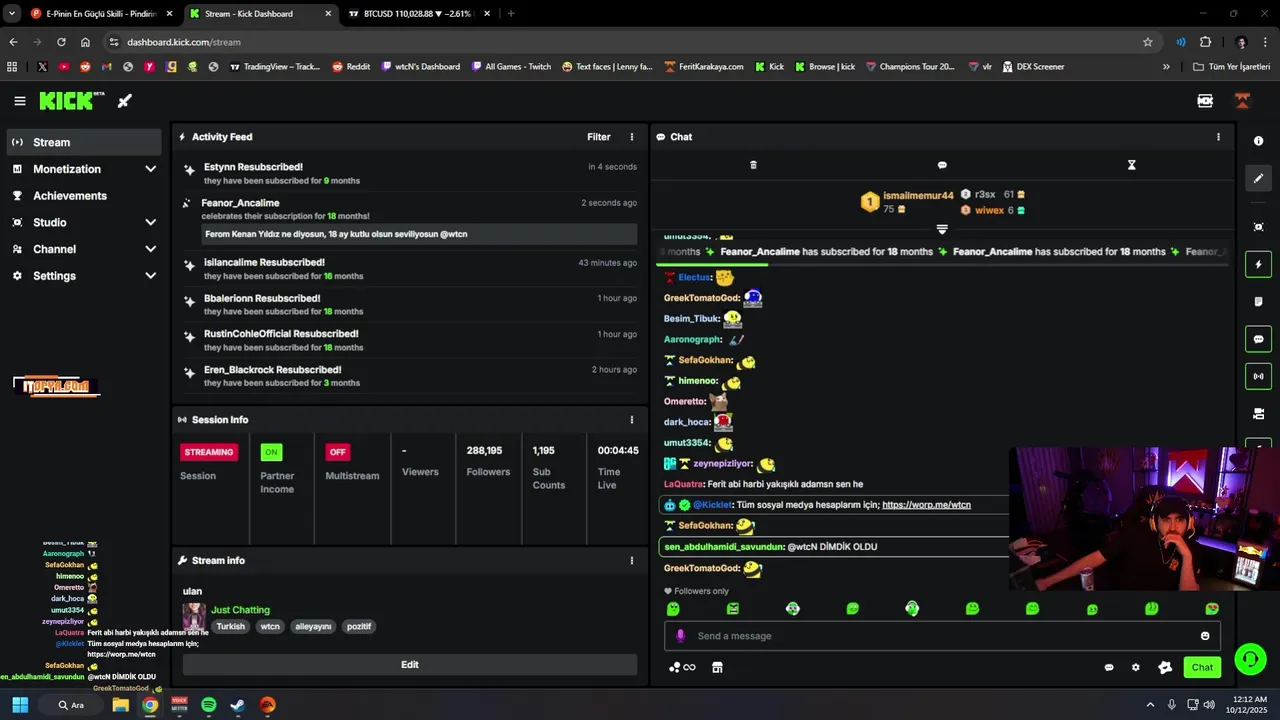Click username ismailmemur44 in leaderboard
Image resolution: width=1280 pixels, height=720 pixels.
918,196
